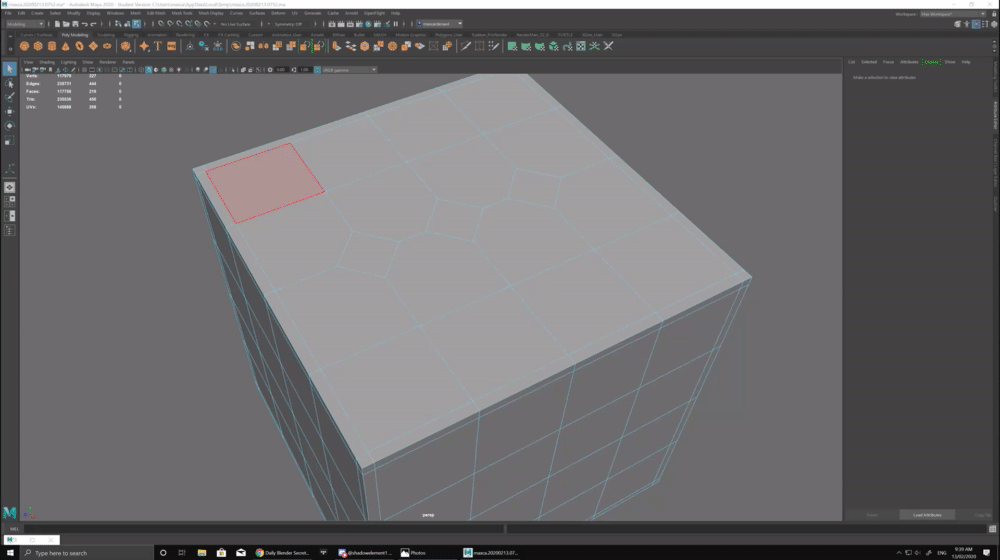
Task: Click the polygon cone shelf icon
Action: (x=65, y=46)
